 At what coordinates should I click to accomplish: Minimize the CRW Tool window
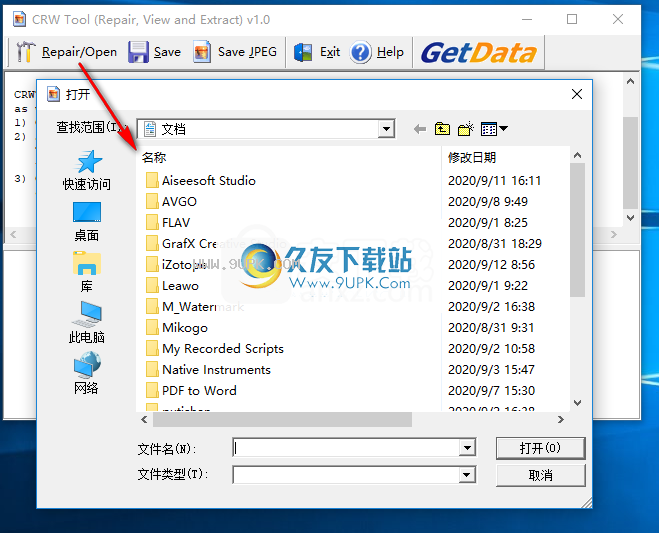click(x=527, y=19)
